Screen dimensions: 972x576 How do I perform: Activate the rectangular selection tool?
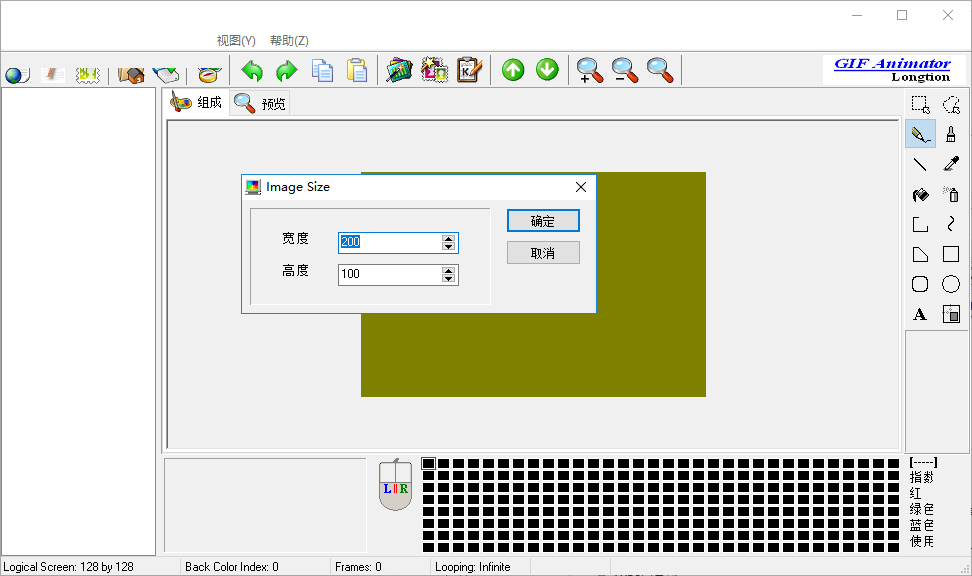[920, 104]
